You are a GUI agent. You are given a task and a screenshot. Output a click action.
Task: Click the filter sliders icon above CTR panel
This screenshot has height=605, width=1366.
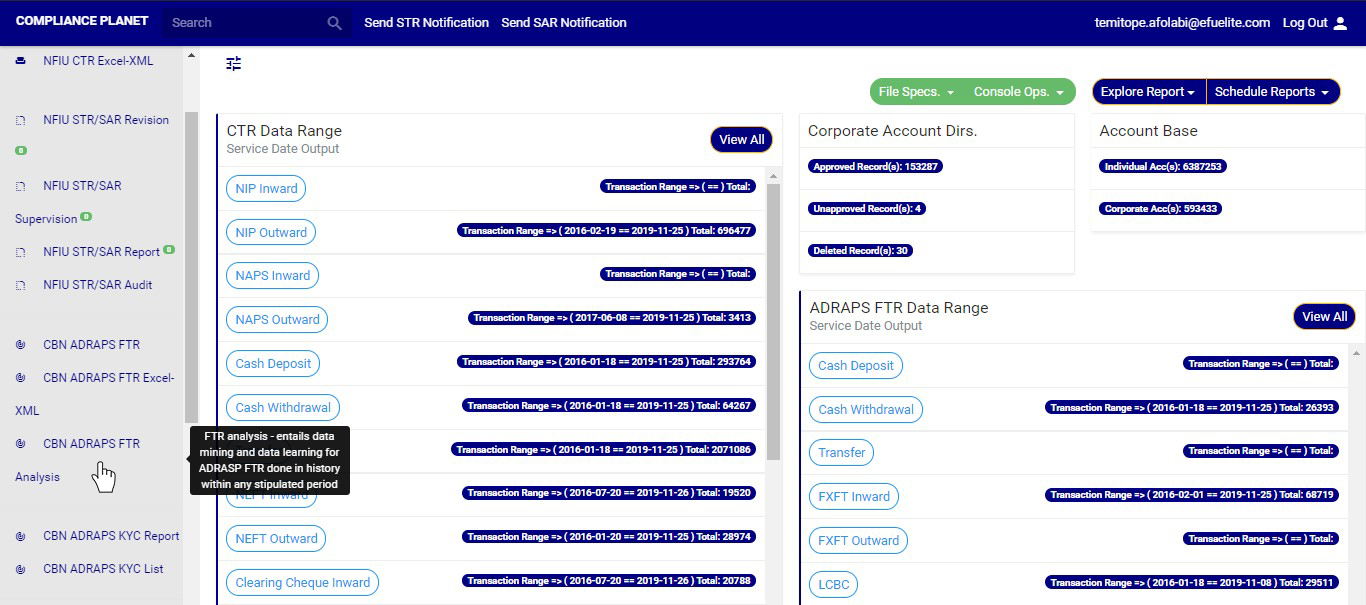pyautogui.click(x=233, y=64)
